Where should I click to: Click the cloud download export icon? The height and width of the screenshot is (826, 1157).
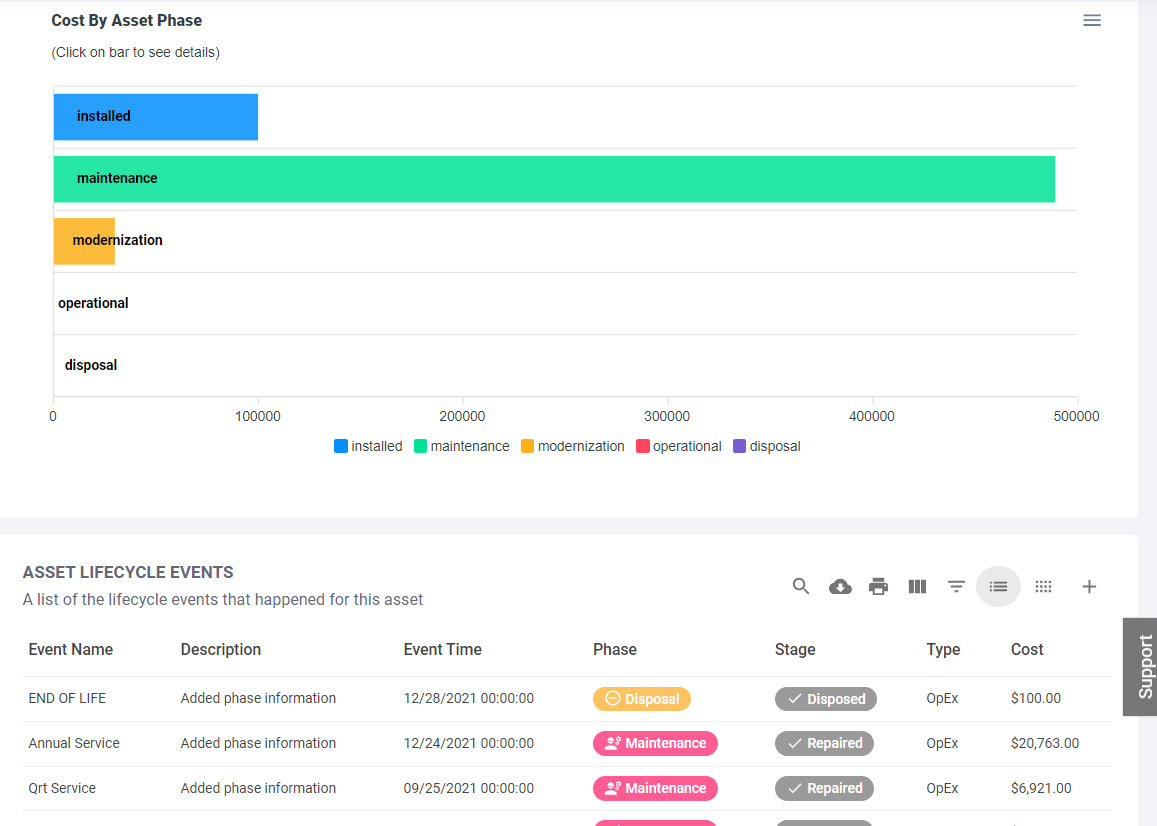[839, 587]
